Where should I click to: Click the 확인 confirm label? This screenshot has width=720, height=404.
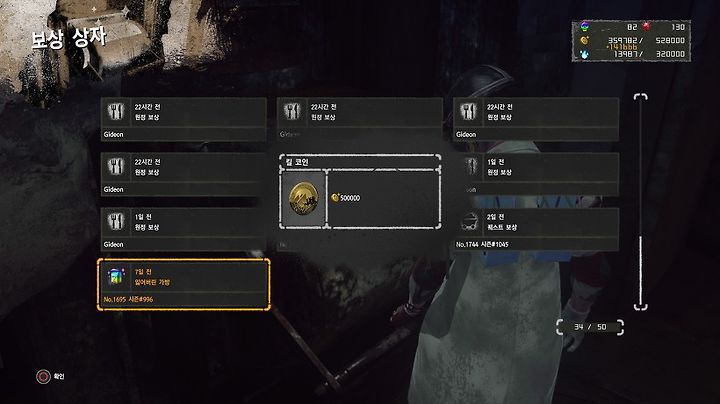(59, 376)
